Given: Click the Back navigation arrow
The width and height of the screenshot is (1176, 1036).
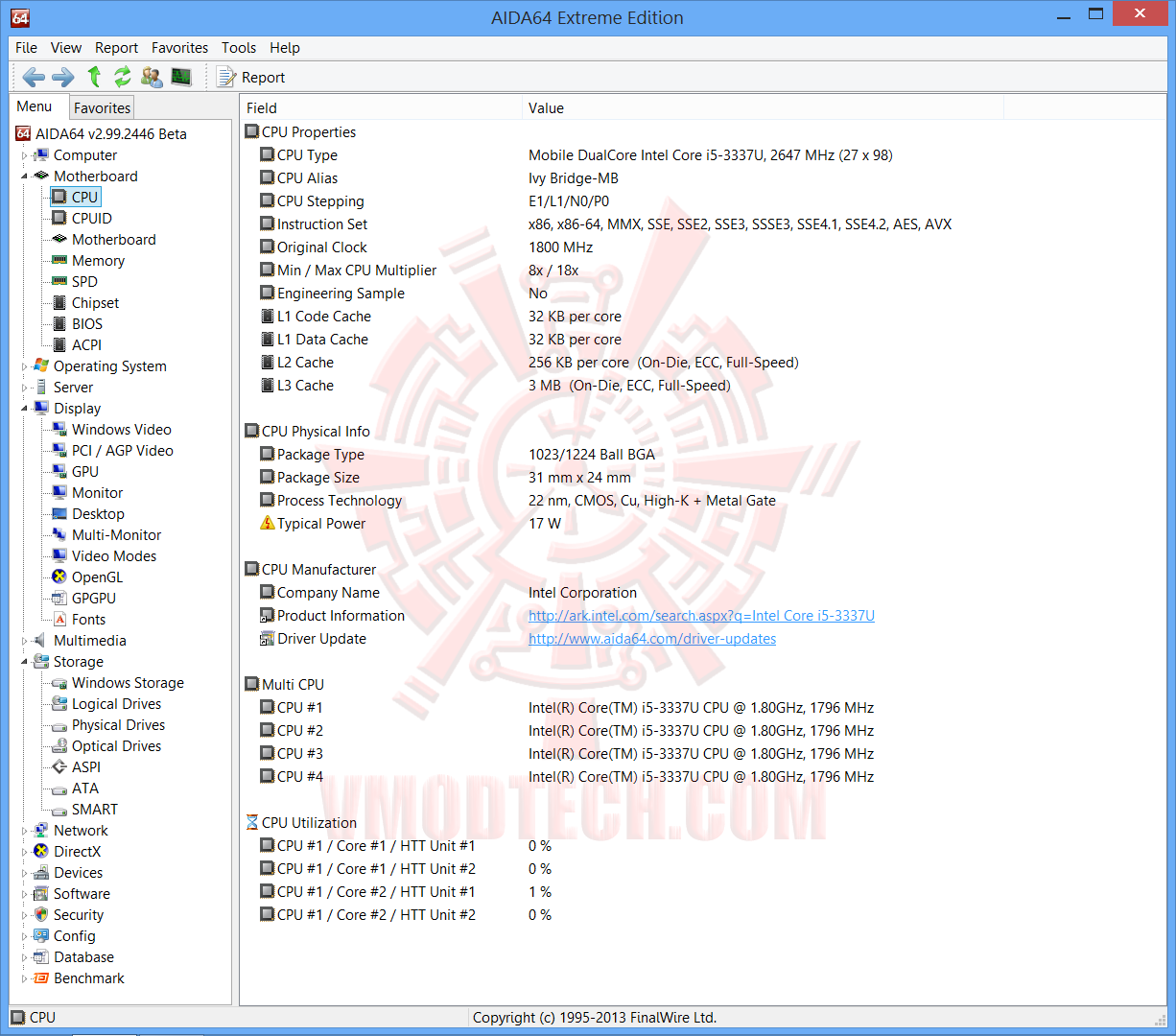Looking at the screenshot, I should point(34,77).
